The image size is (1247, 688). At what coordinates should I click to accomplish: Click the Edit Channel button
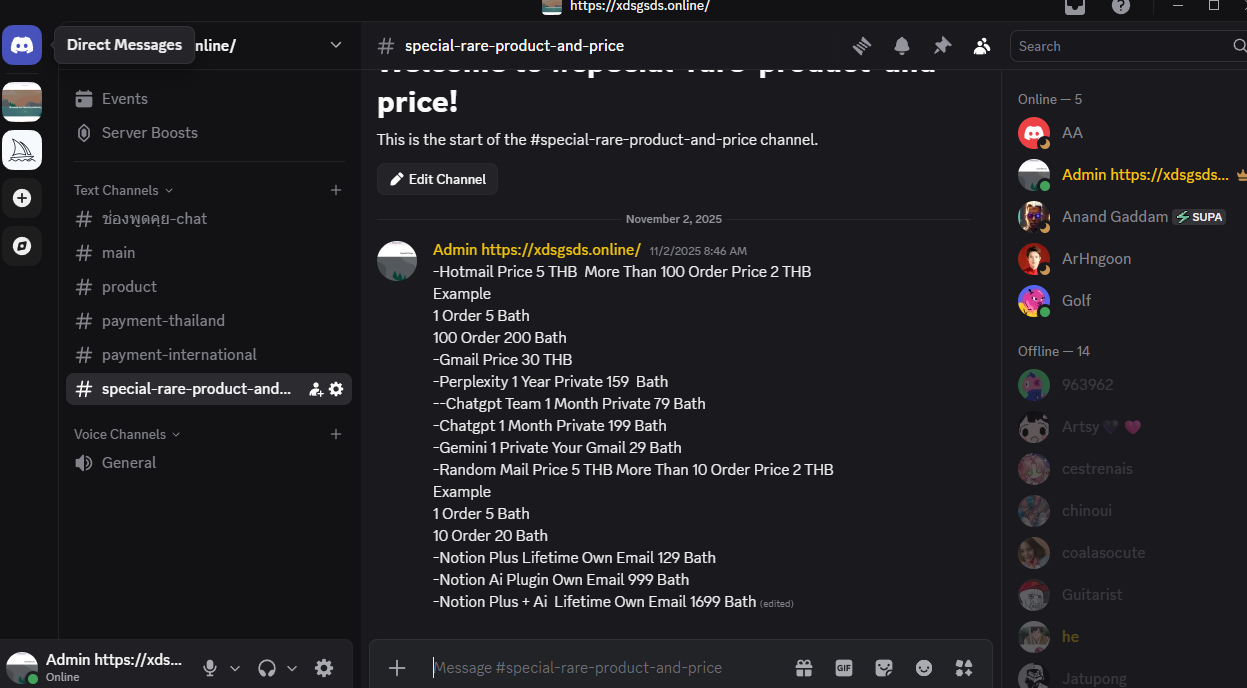click(437, 179)
